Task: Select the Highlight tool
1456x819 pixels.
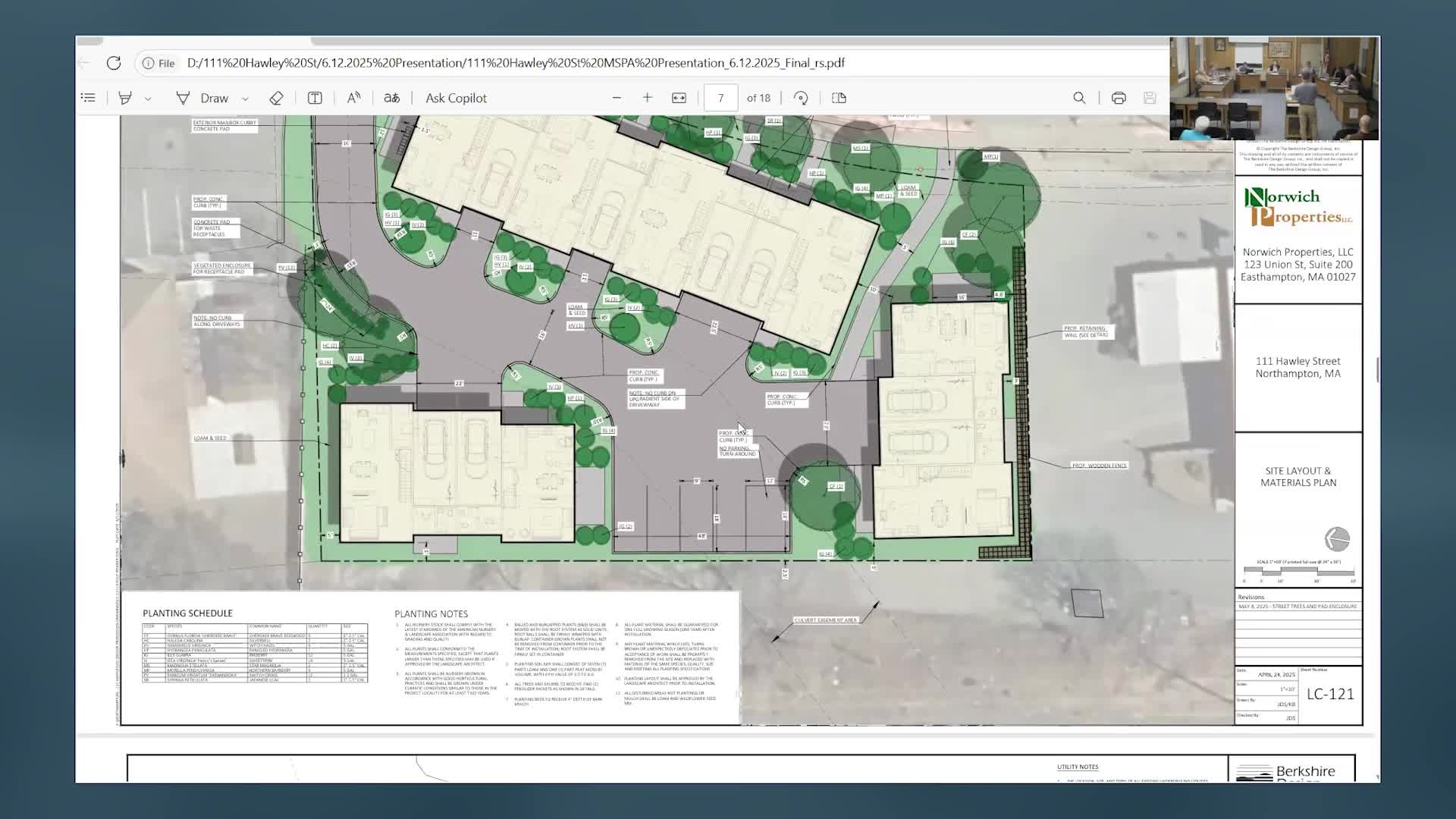Action: click(x=125, y=98)
